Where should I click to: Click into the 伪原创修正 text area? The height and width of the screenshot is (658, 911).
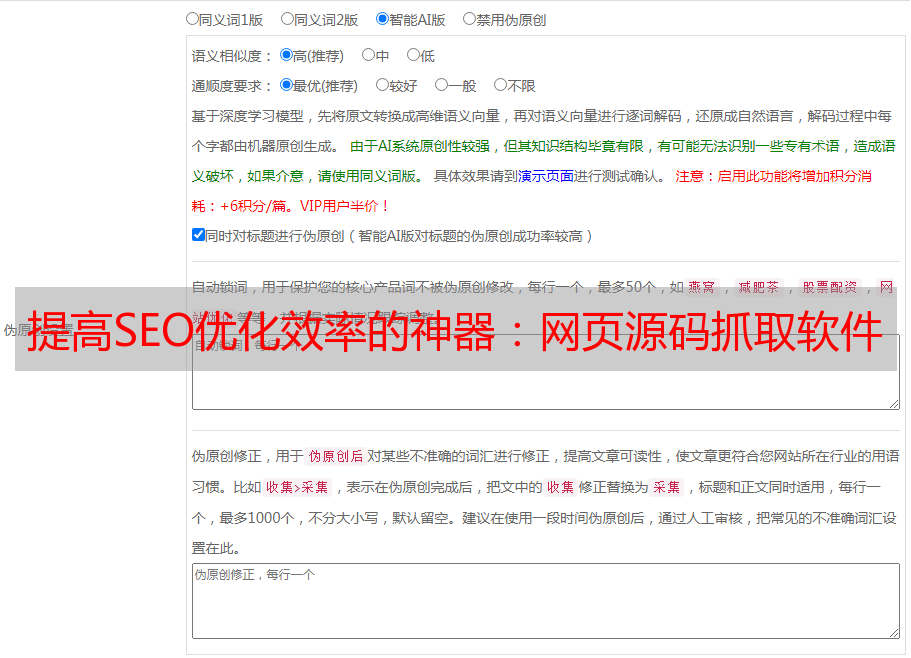546,601
